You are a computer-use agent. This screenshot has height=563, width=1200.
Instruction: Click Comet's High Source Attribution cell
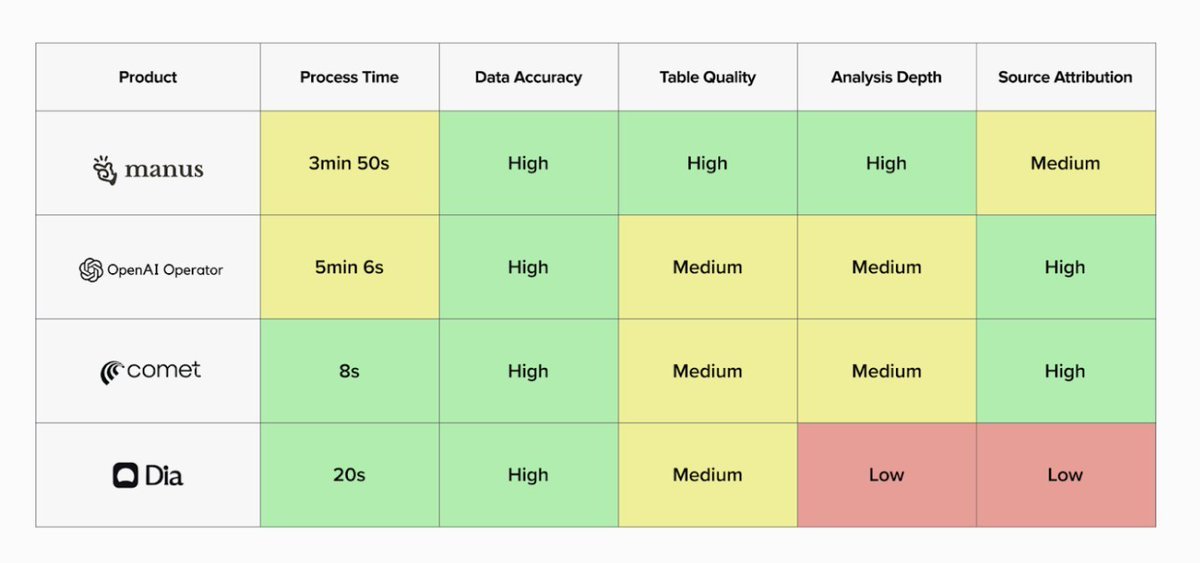tap(1065, 371)
